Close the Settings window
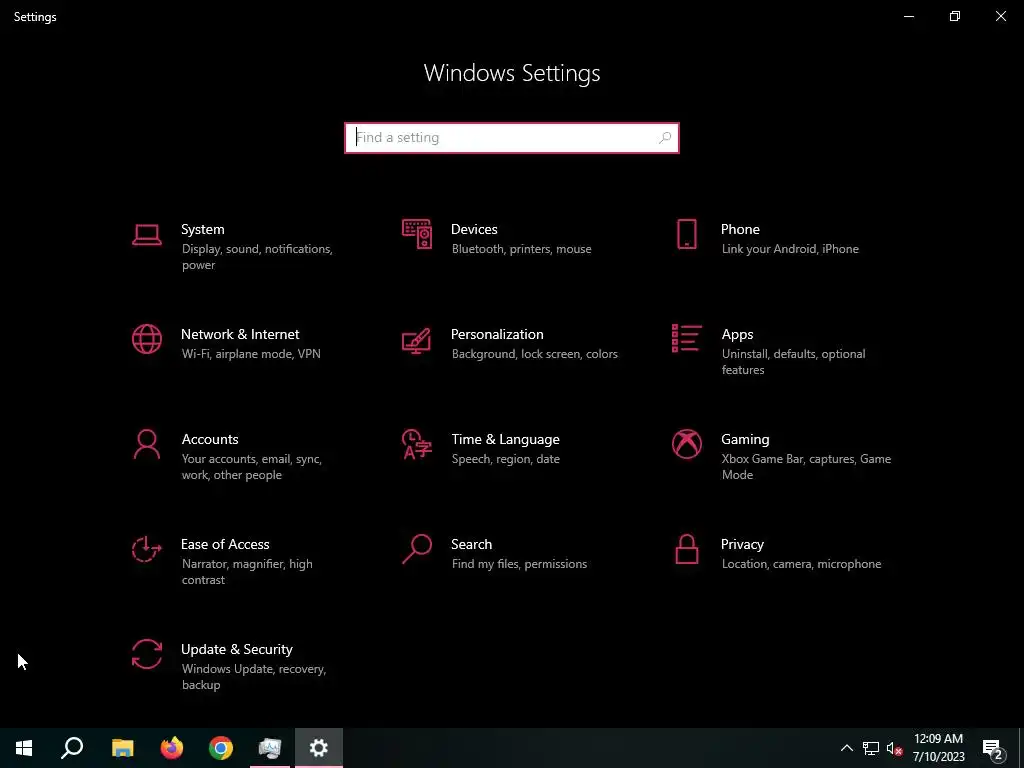The image size is (1024, 768). coord(1000,16)
